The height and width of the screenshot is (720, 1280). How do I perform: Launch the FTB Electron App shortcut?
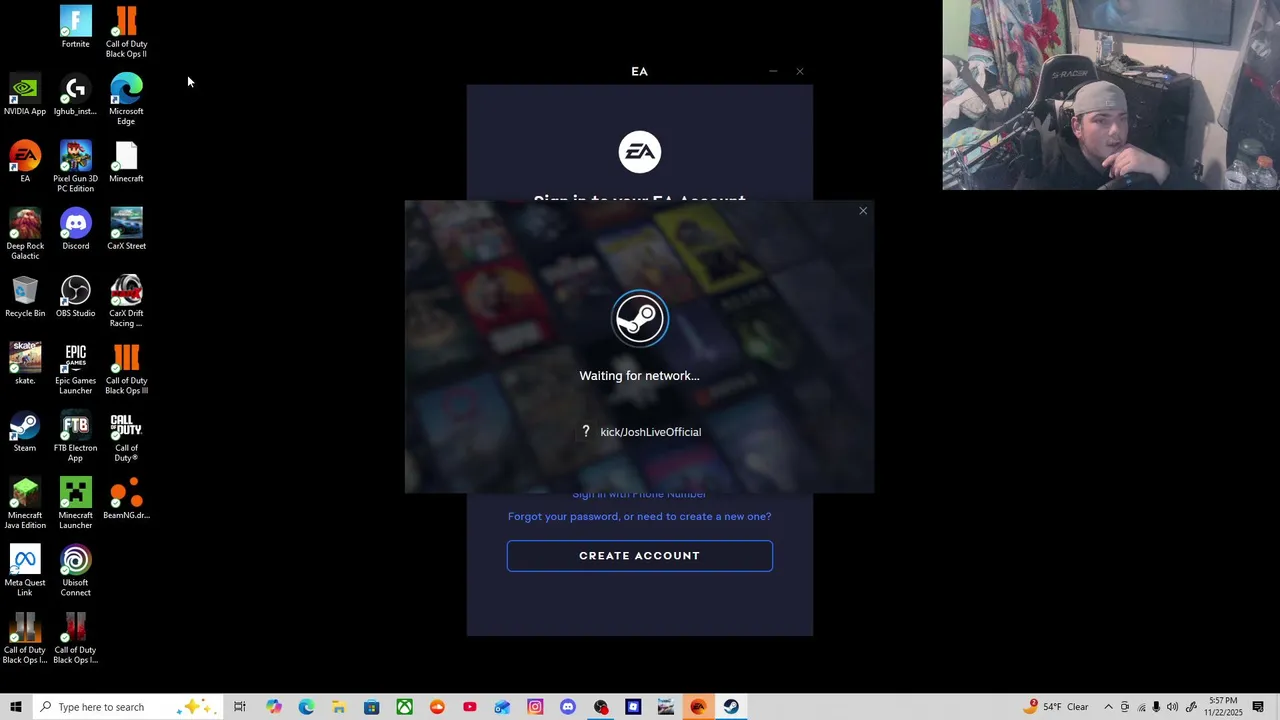(75, 436)
